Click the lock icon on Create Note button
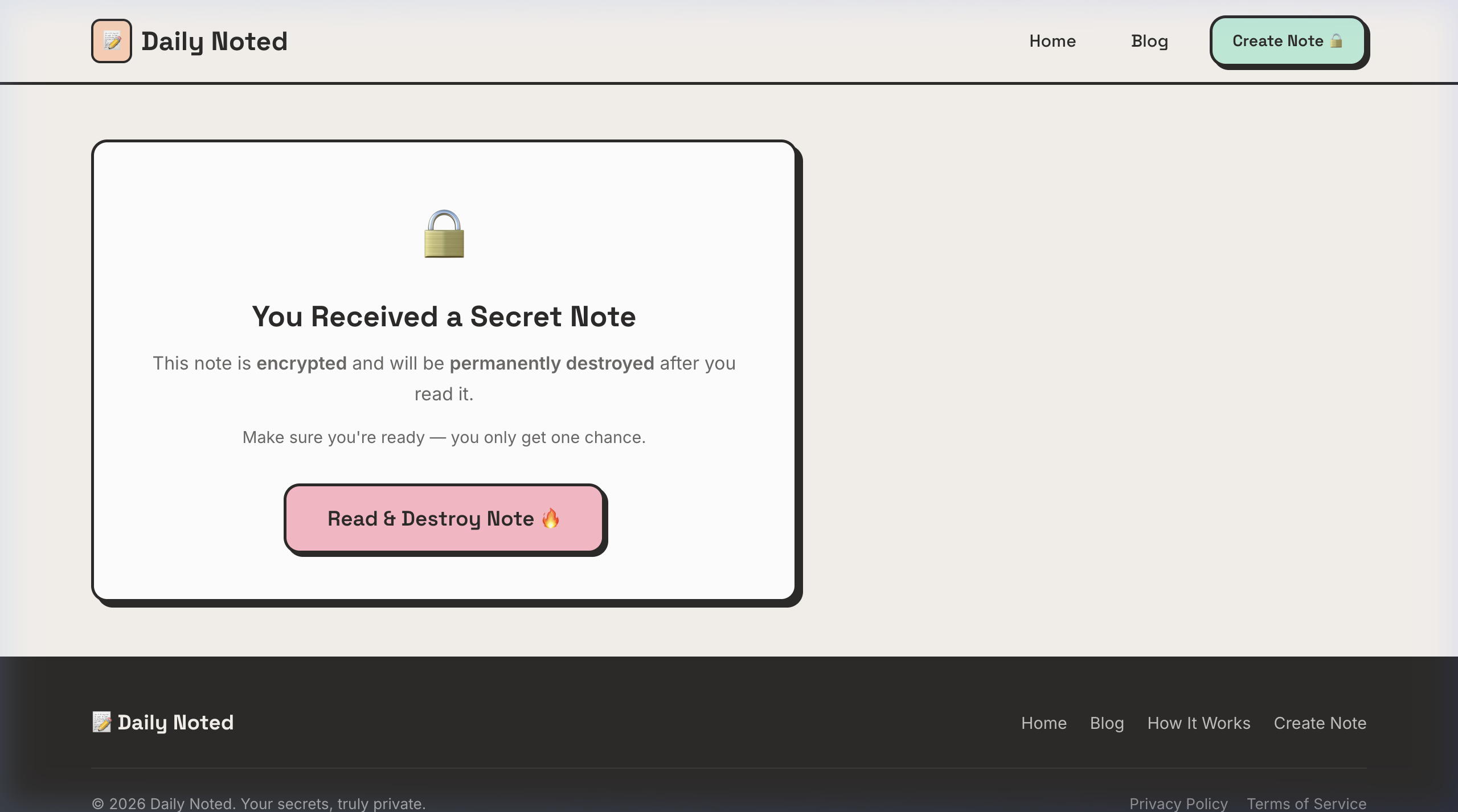The width and height of the screenshot is (1458, 812). click(1336, 40)
